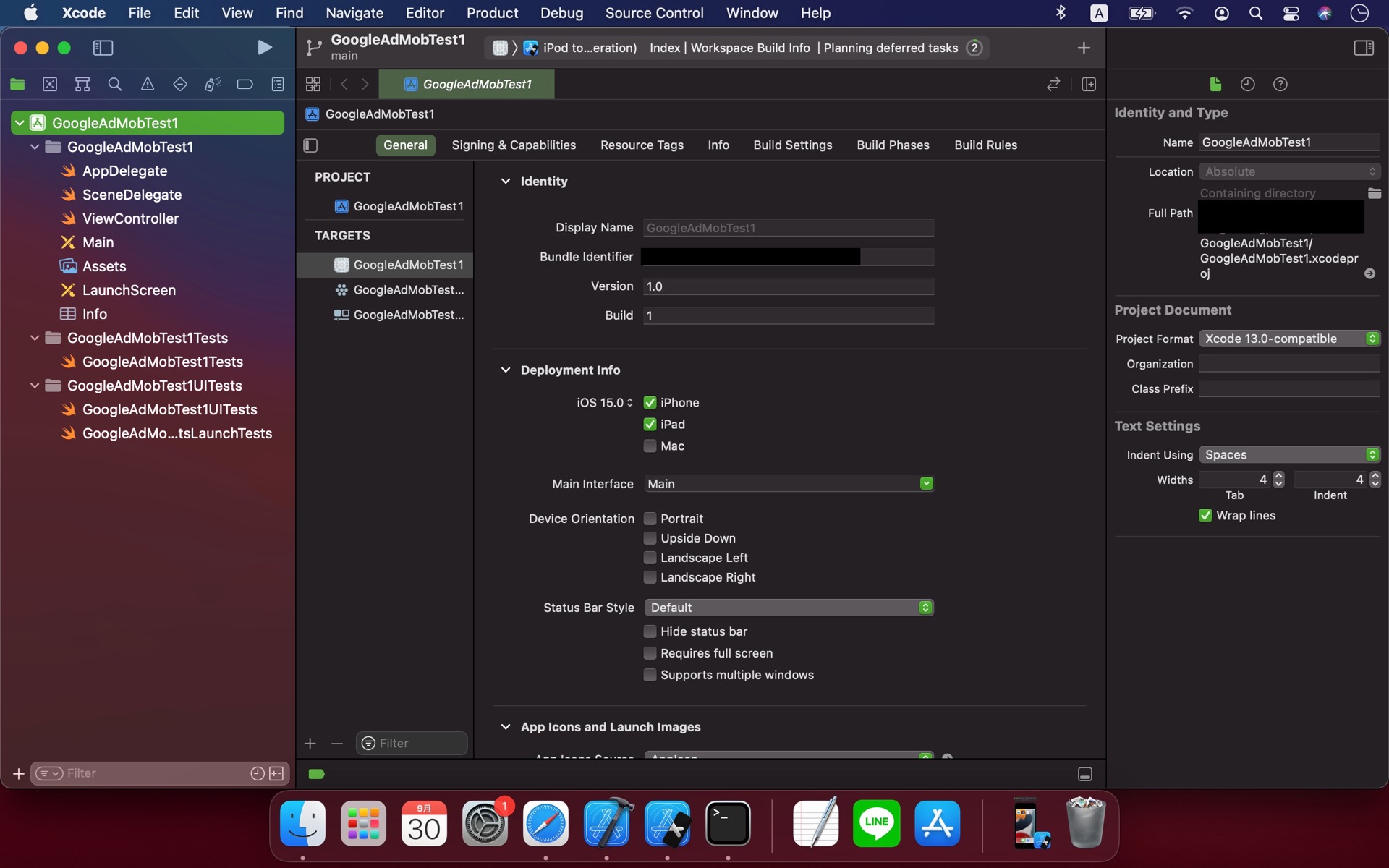Click the editor options swap arrows icon
The height and width of the screenshot is (868, 1389).
click(x=1053, y=85)
